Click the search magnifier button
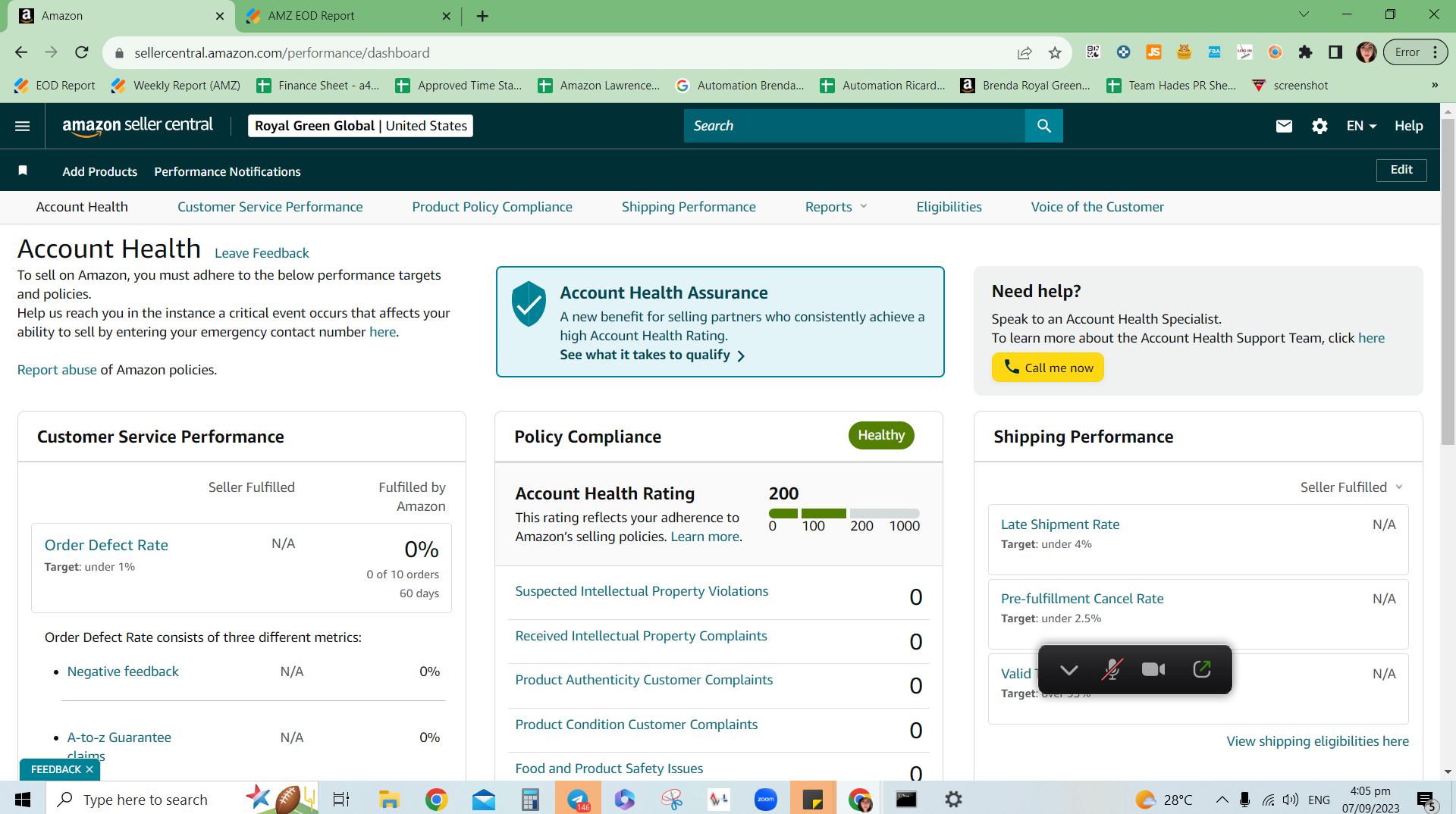 [x=1043, y=126]
